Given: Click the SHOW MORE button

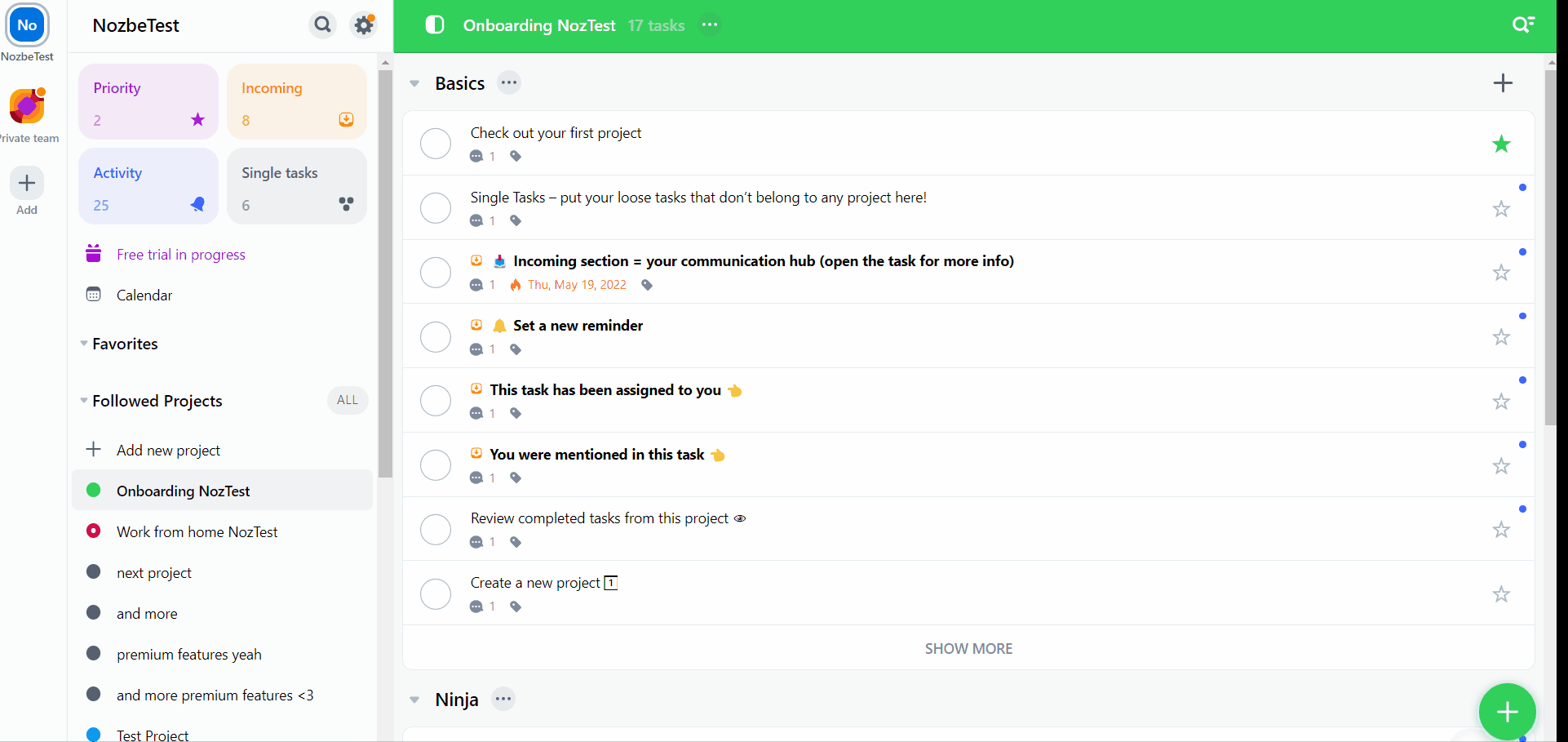Looking at the screenshot, I should (x=968, y=647).
